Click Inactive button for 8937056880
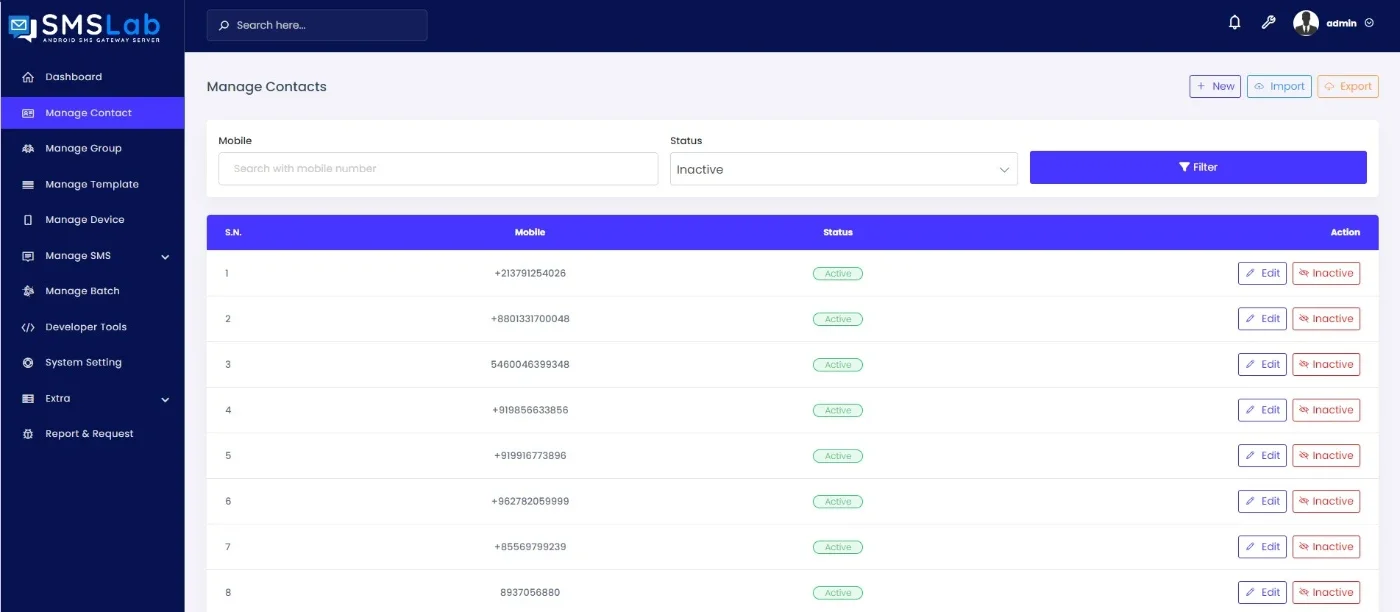Viewport: 1400px width, 612px height. point(1326,592)
